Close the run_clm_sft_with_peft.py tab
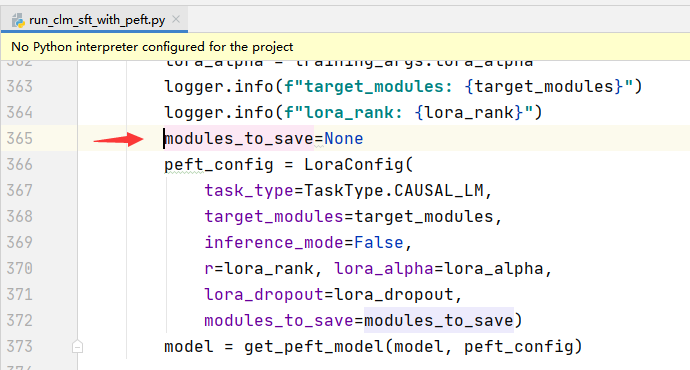This screenshot has height=370, width=690. point(176,19)
